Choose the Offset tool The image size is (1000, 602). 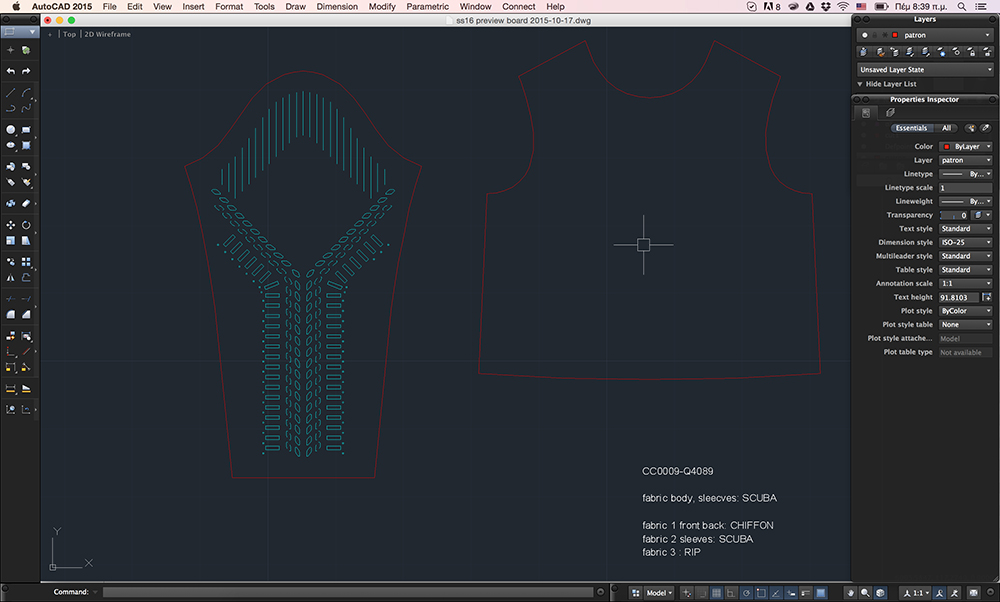click(26, 277)
